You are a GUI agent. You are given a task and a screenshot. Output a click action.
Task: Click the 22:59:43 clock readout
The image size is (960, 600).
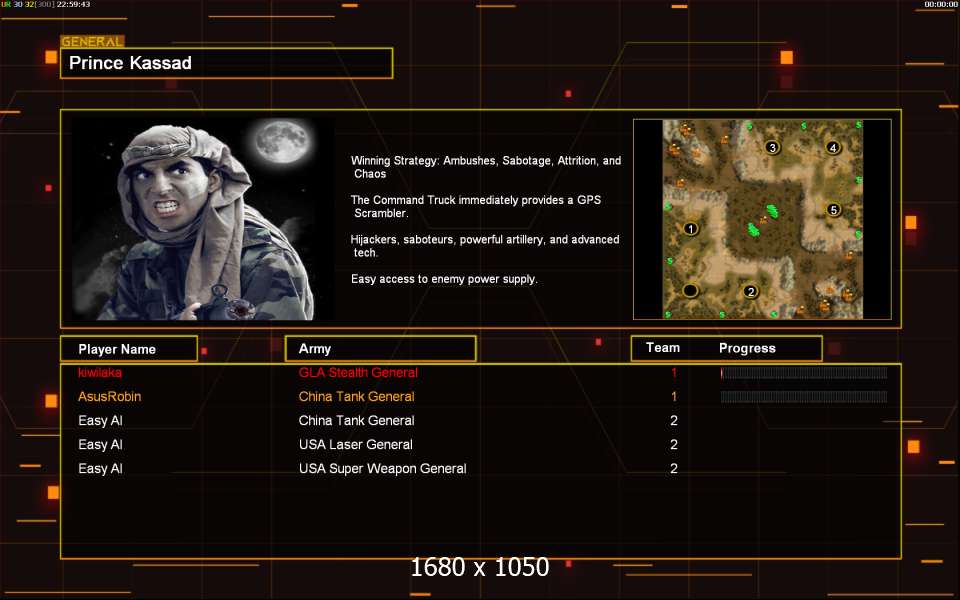pos(73,4)
